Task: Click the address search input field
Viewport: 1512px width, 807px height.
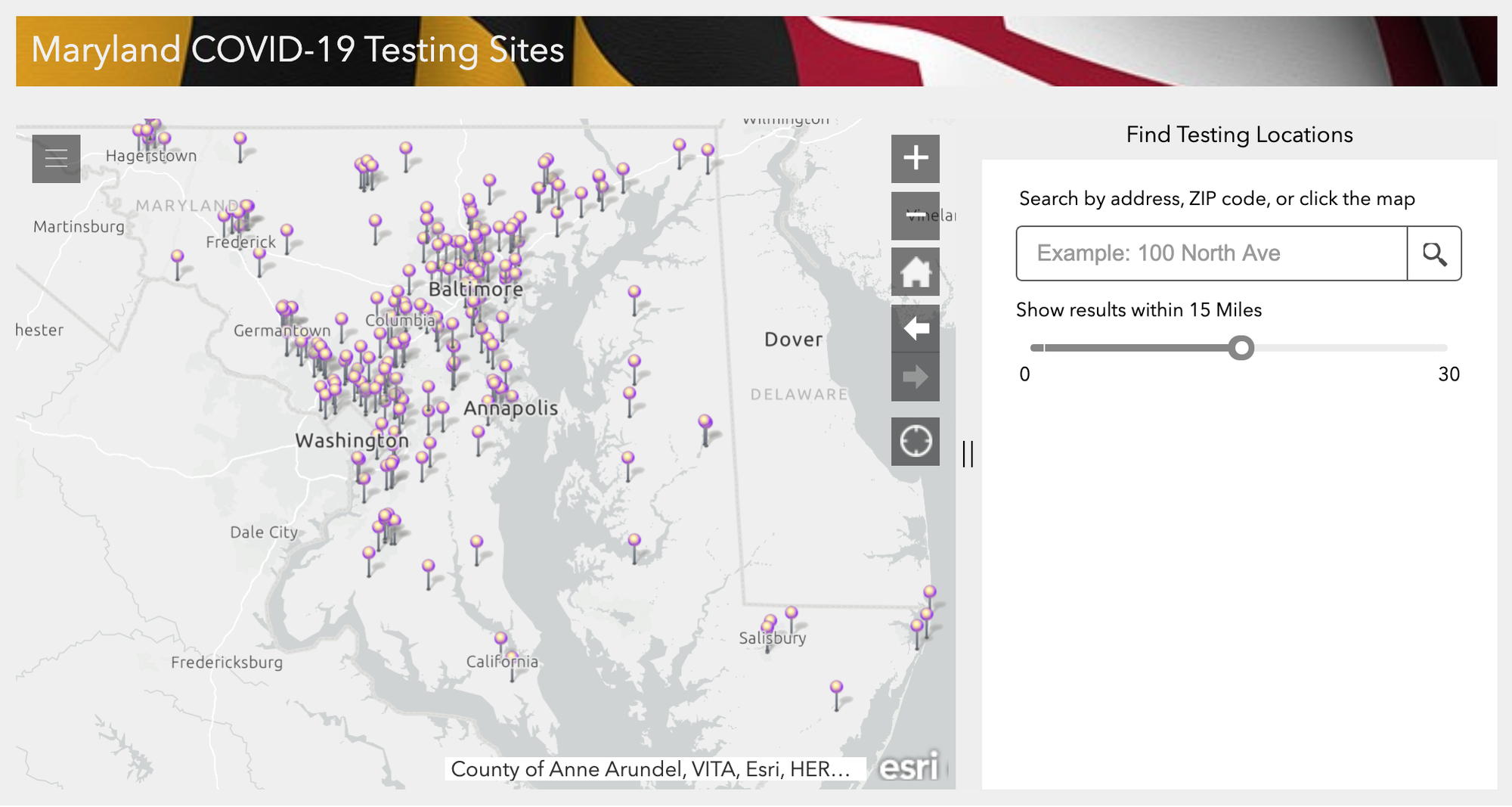Action: point(1211,253)
